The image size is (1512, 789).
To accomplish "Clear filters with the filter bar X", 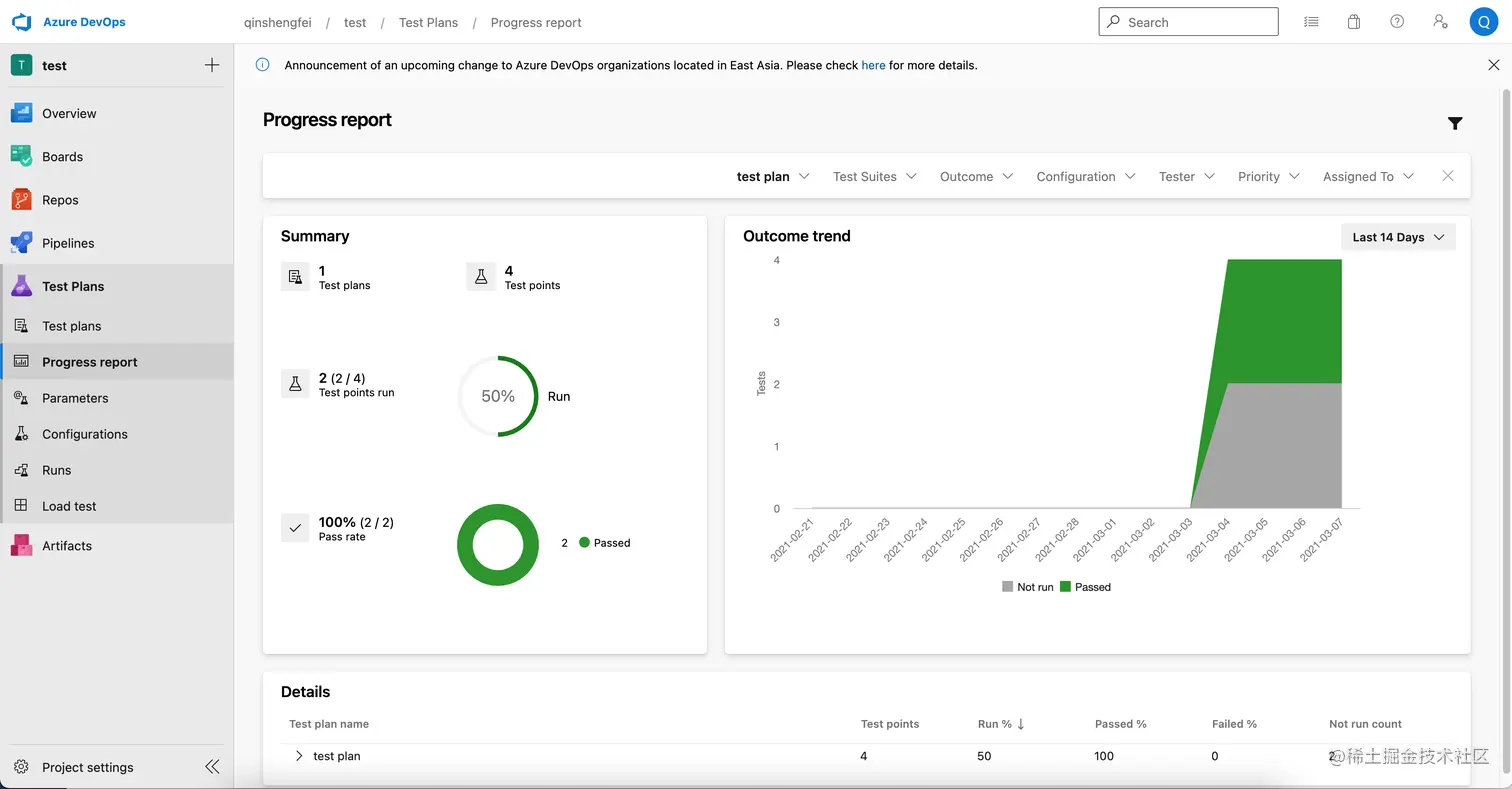I will point(1447,176).
